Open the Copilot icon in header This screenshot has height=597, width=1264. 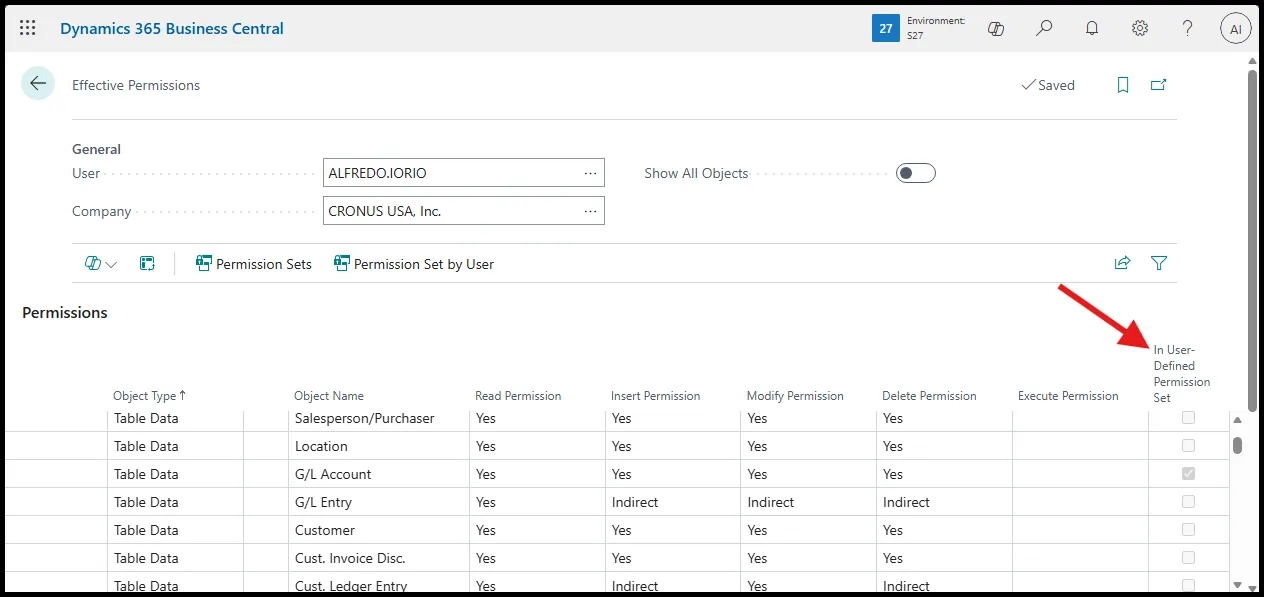tap(995, 28)
